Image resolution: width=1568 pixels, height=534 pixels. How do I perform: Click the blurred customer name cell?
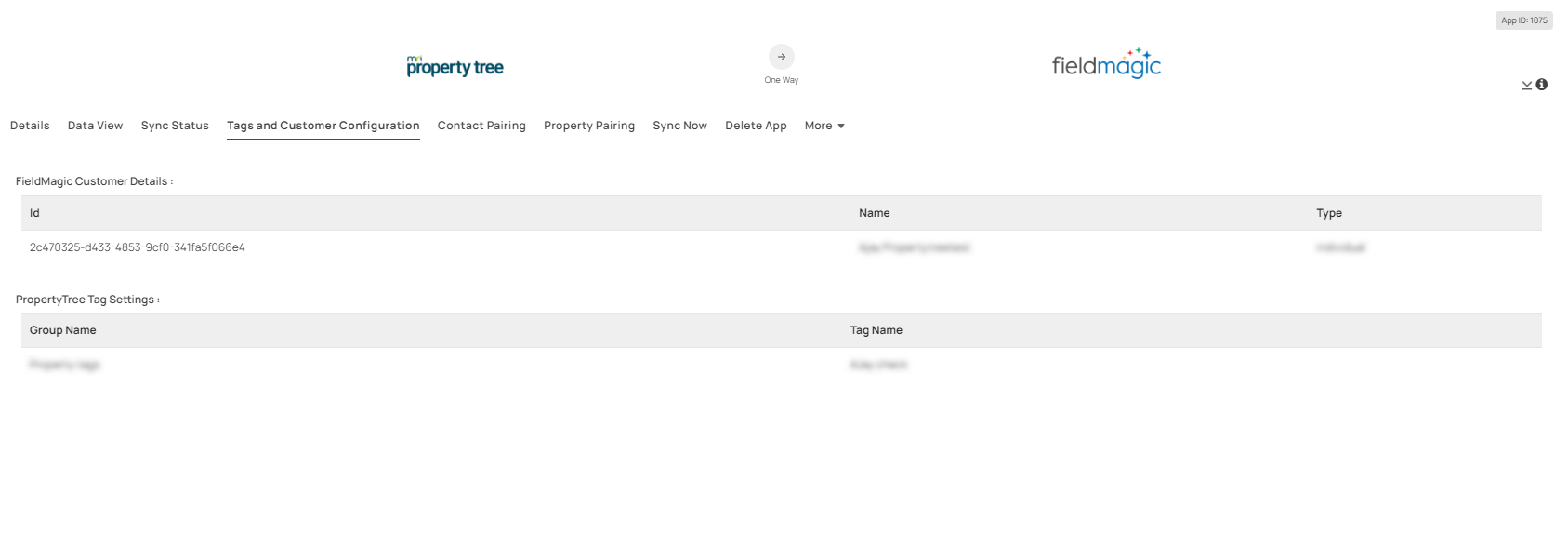[915, 247]
